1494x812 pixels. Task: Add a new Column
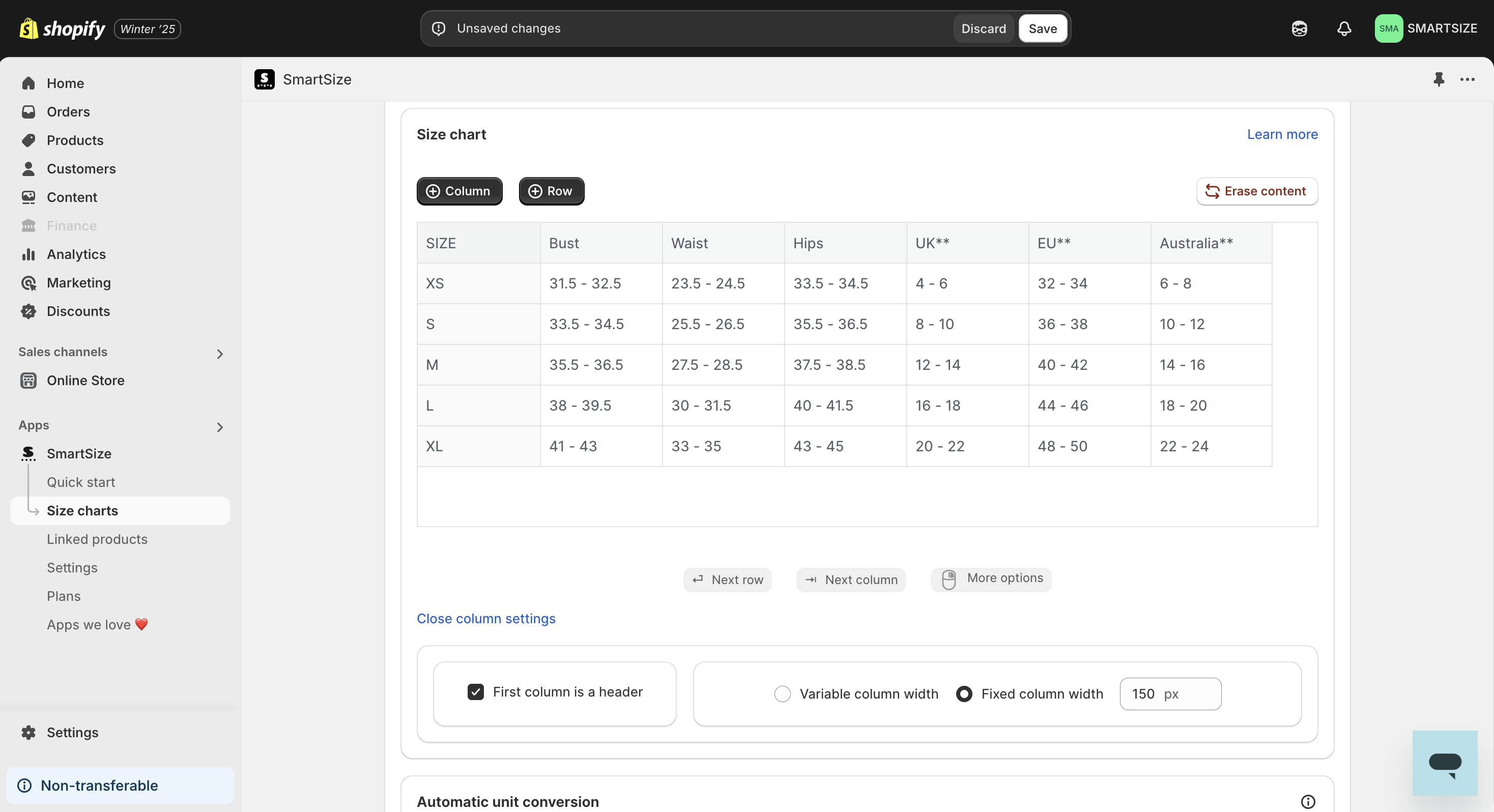pyautogui.click(x=459, y=191)
